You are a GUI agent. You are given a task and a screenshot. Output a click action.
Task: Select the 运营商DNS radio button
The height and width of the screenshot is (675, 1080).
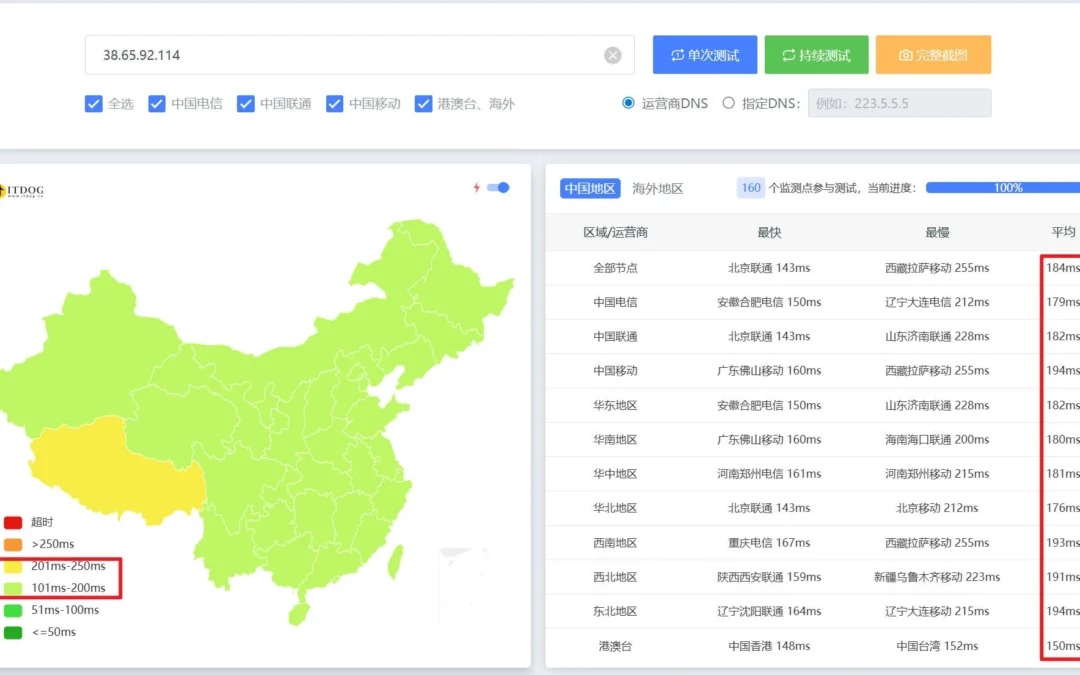(x=628, y=103)
